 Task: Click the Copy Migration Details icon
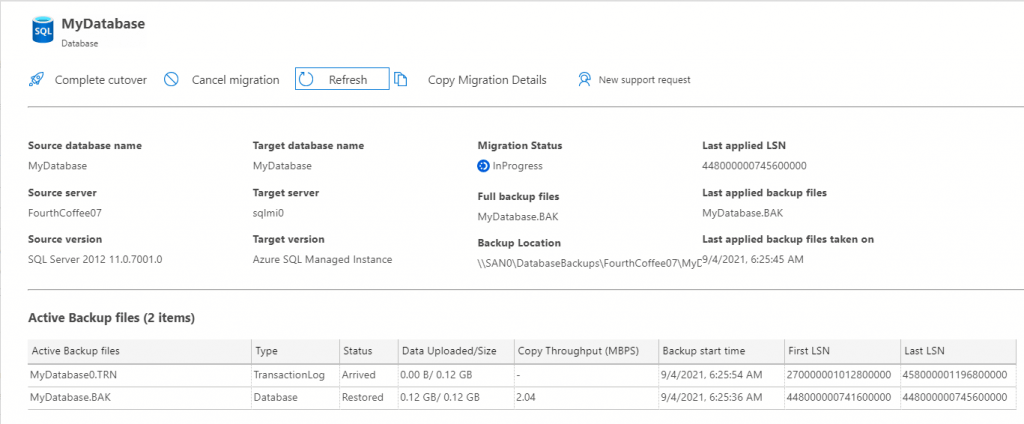pos(400,80)
